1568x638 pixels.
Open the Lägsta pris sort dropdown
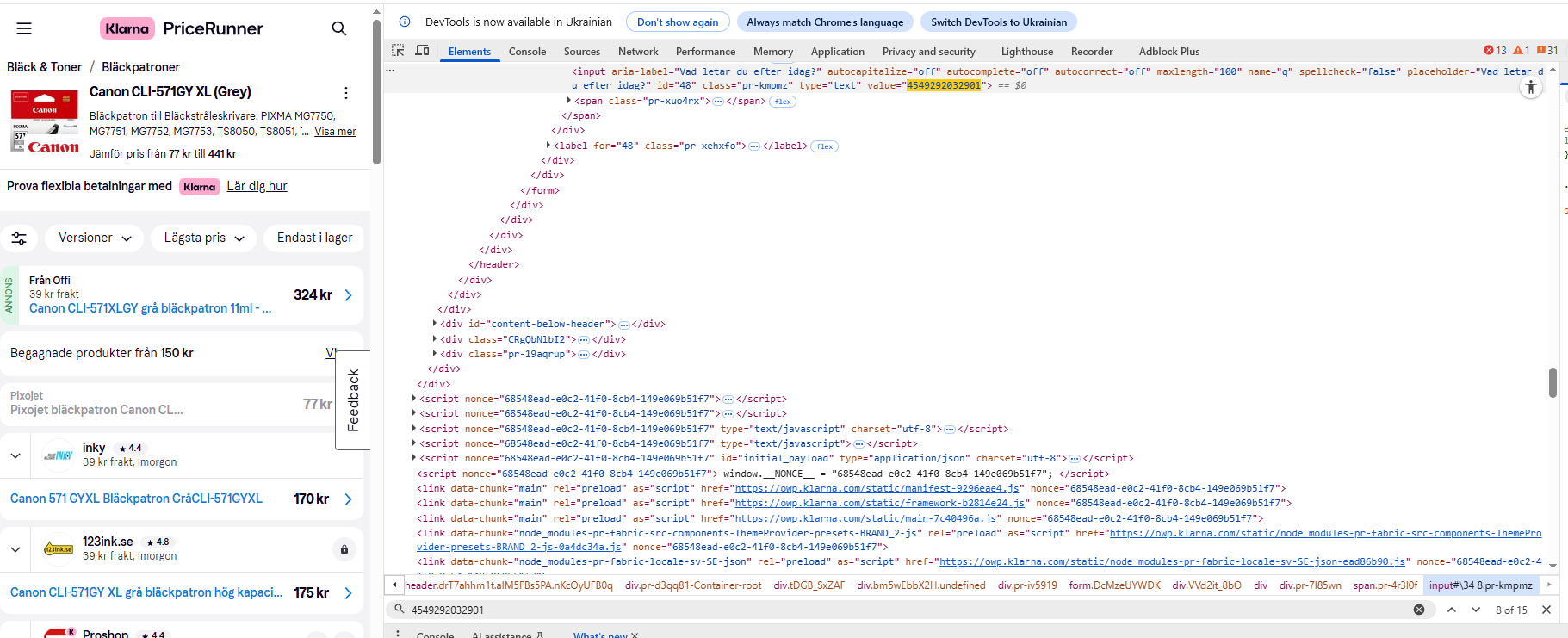pos(204,238)
